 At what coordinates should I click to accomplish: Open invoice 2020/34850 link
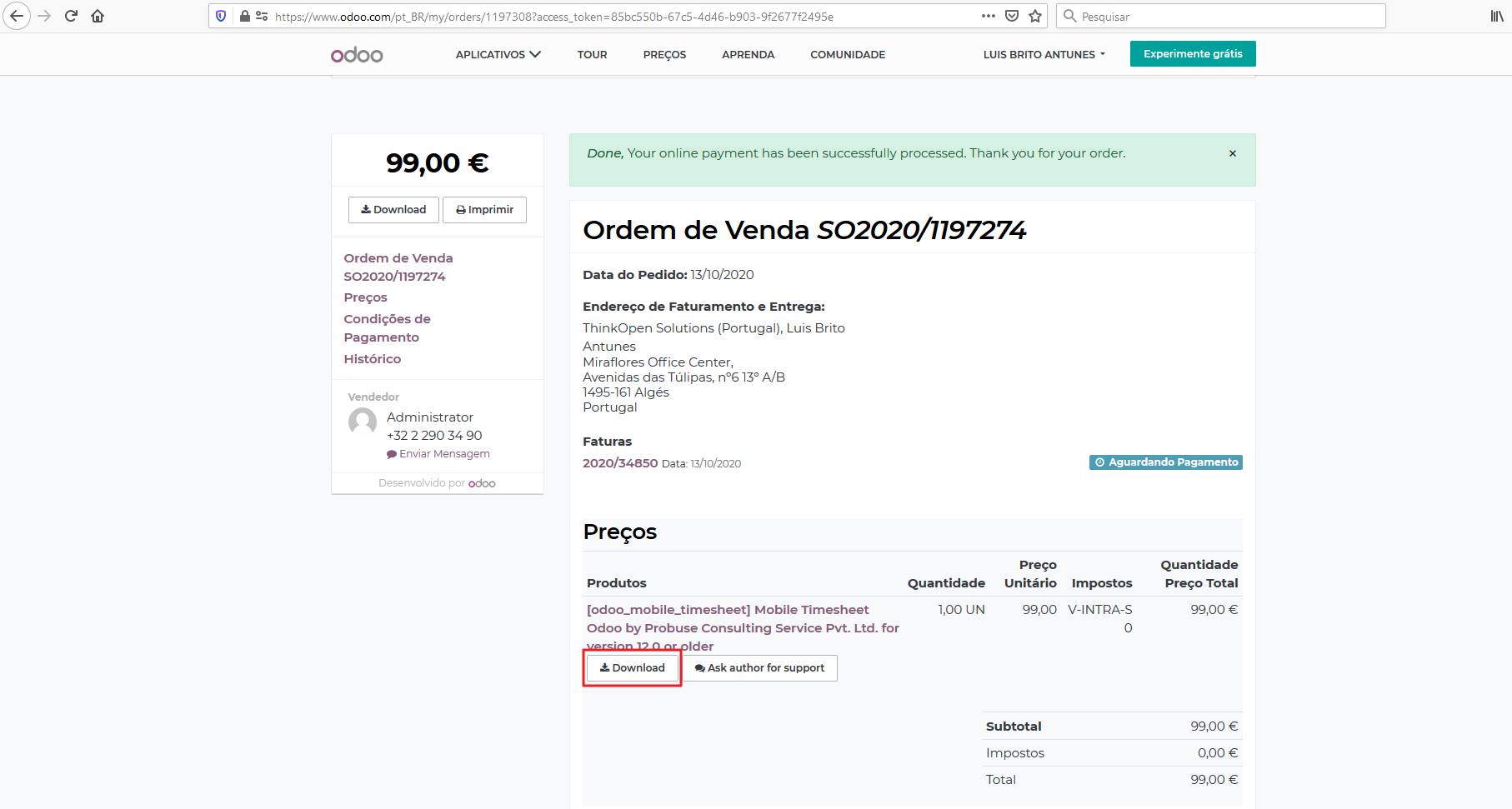tap(619, 463)
